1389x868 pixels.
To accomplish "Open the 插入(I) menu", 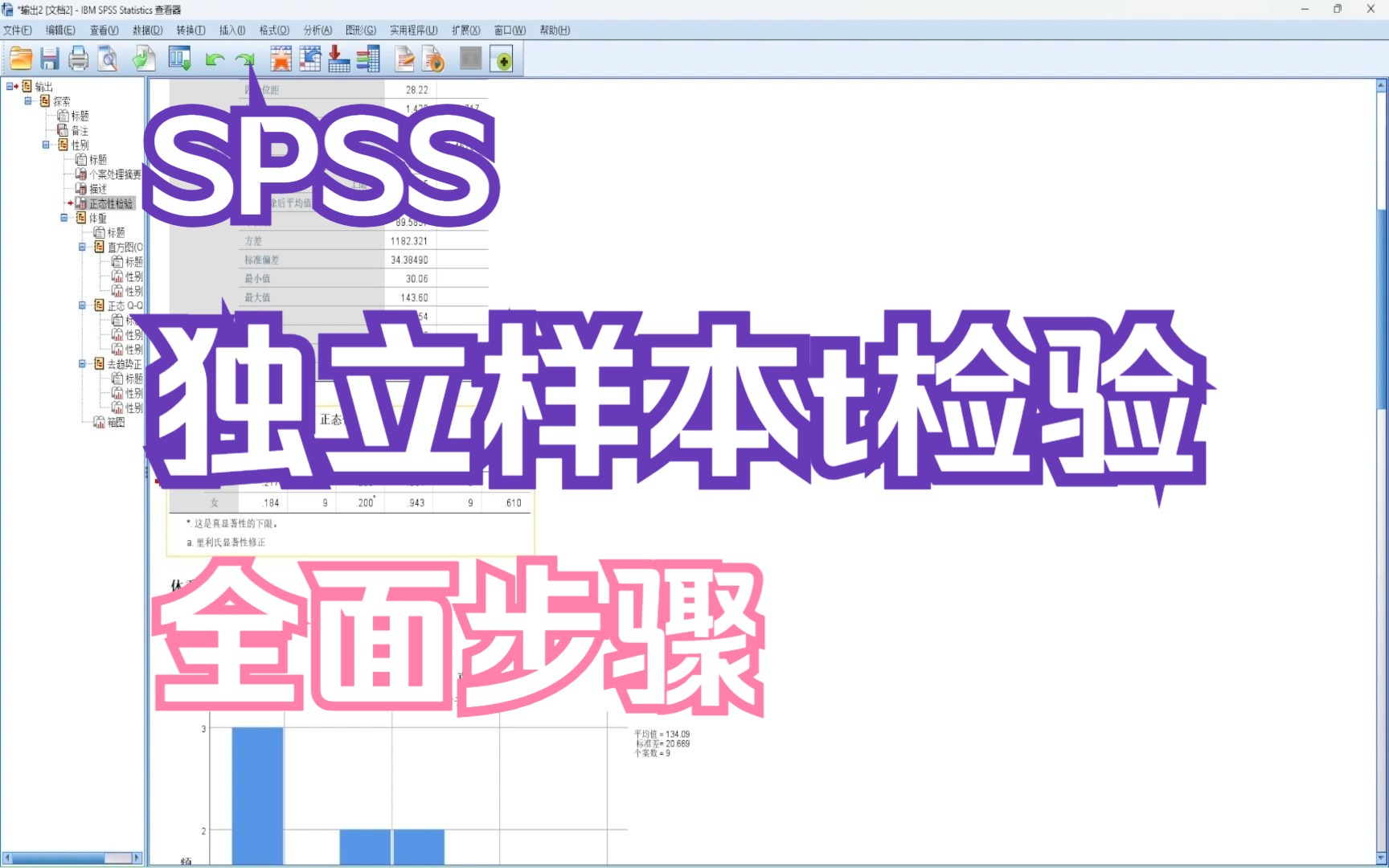I will point(232,30).
